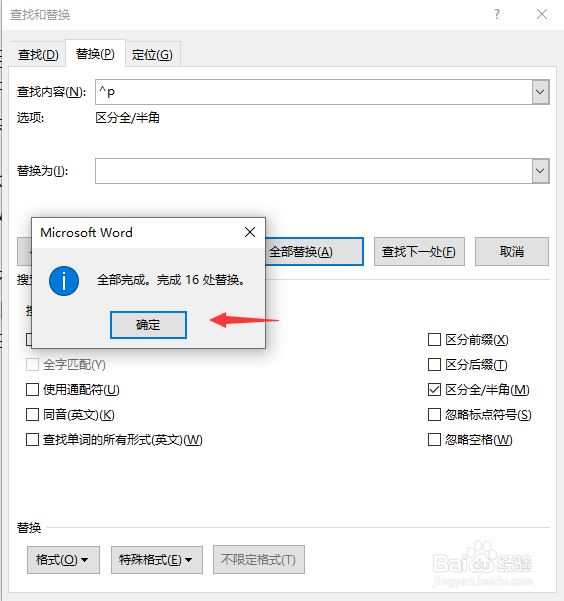Click the 不限定格式(T) button
The height and width of the screenshot is (601, 564).
(x=259, y=560)
